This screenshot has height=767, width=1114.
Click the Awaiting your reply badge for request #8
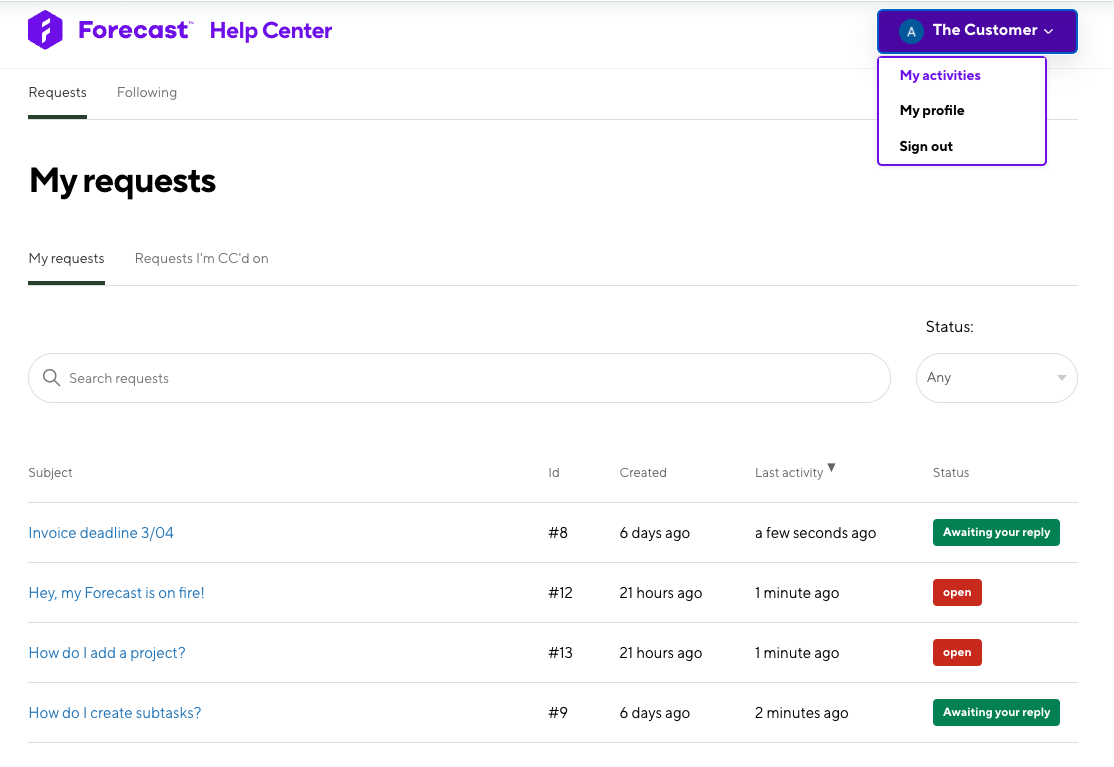(996, 533)
